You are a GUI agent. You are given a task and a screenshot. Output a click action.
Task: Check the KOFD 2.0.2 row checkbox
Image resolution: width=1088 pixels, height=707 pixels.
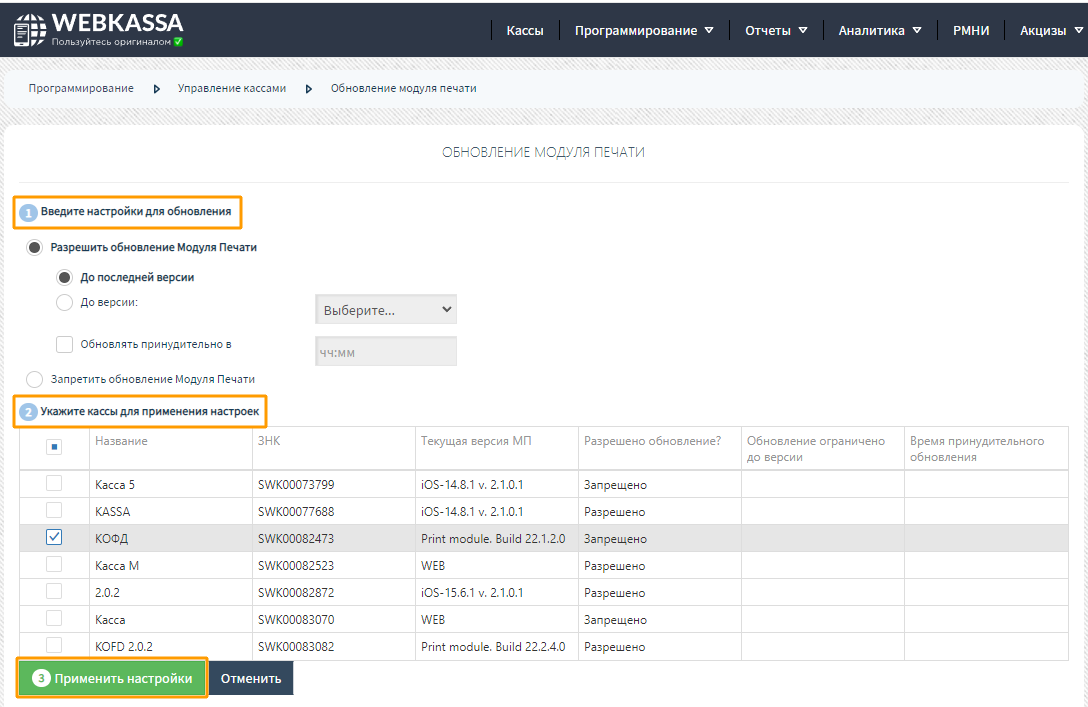[x=54, y=645]
